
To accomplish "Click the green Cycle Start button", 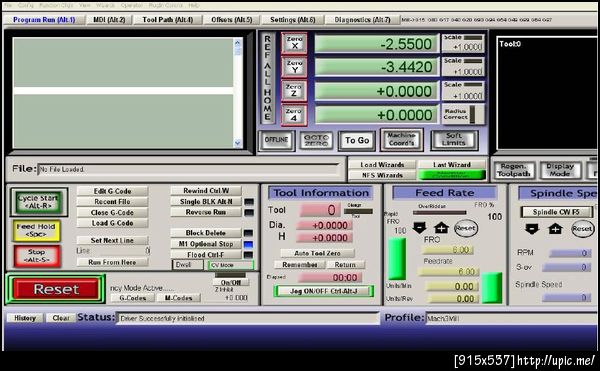I will pos(39,202).
